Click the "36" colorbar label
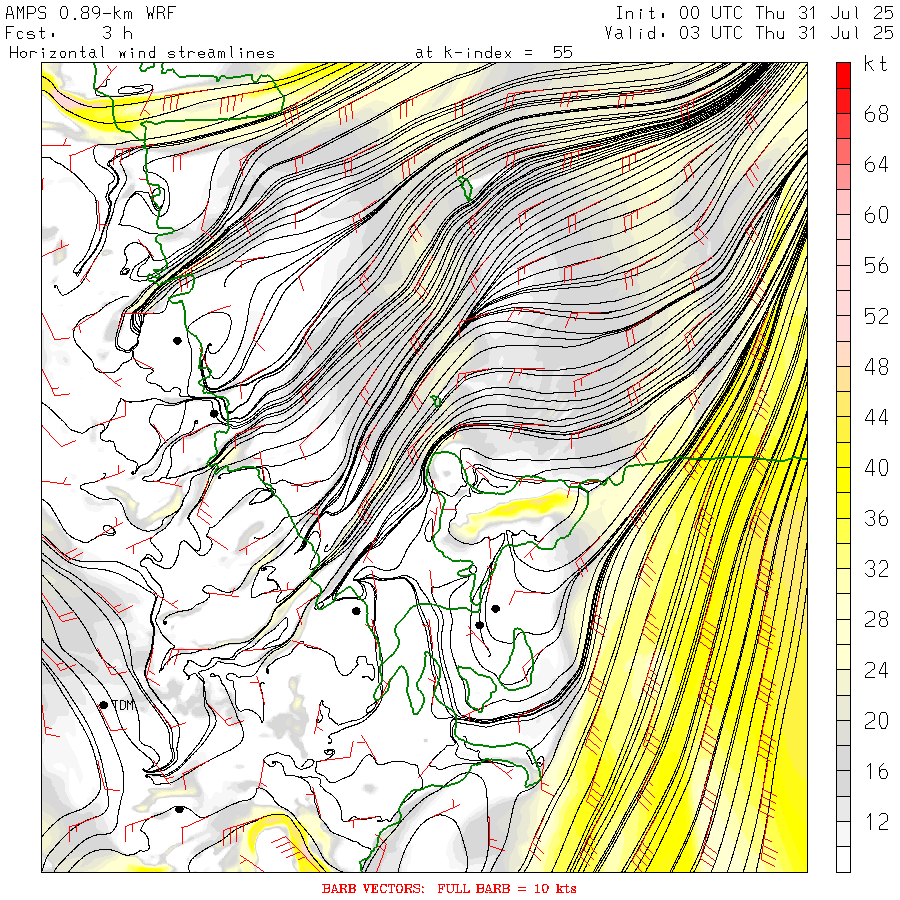The image size is (900, 900). (x=876, y=518)
